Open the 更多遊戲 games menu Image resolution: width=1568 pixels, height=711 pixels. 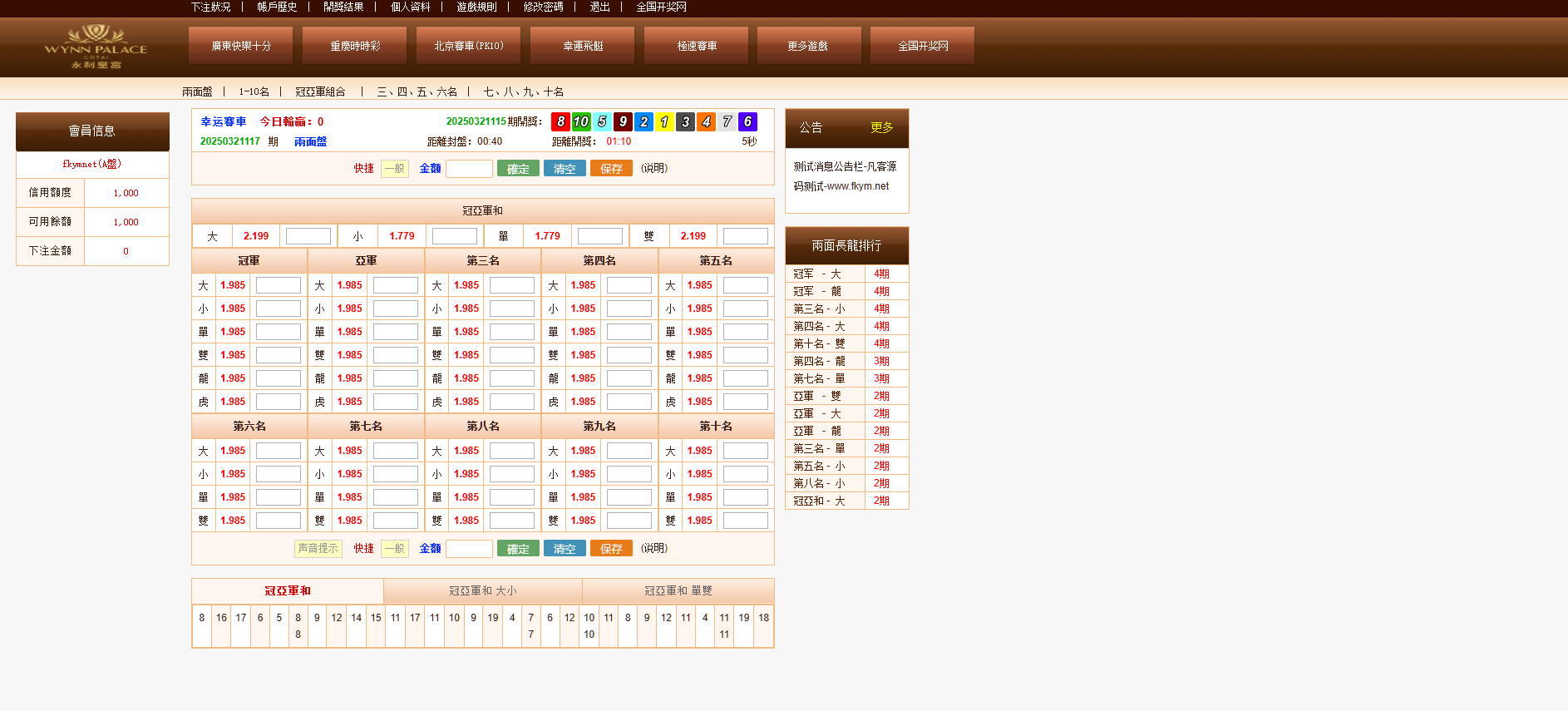click(x=808, y=46)
